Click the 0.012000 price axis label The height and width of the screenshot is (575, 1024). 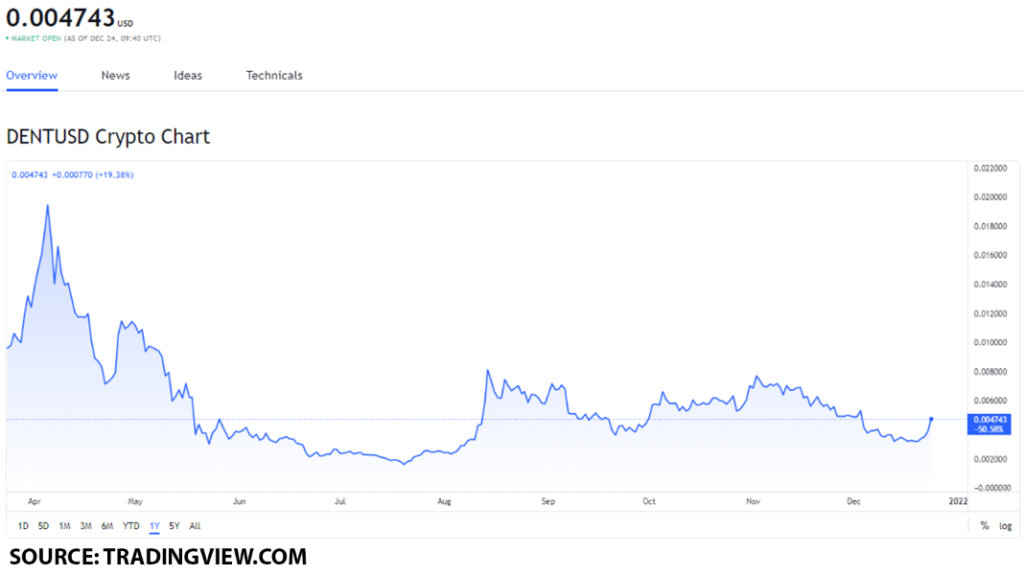coord(990,314)
